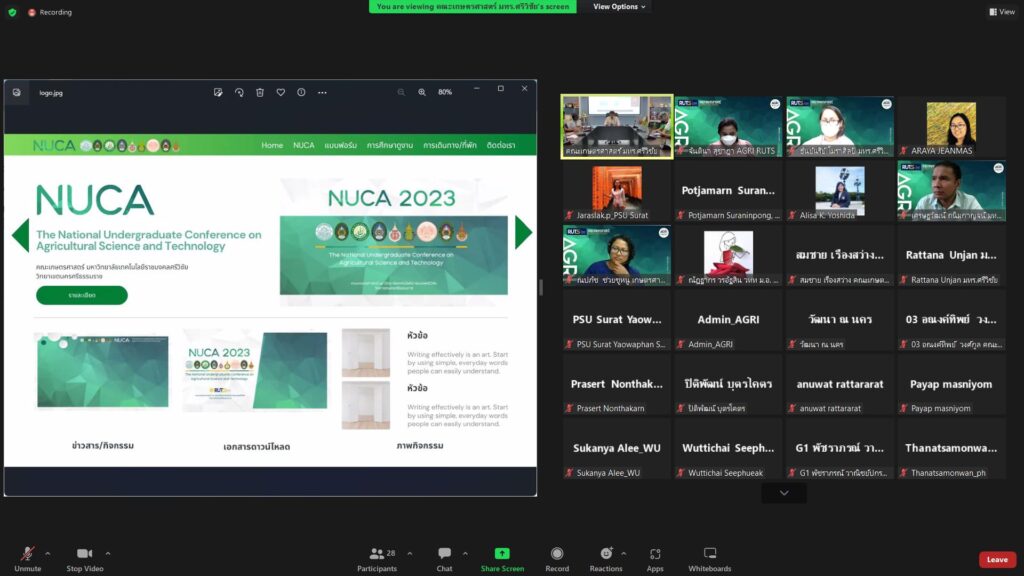Screen dimensions: 1024x576
Task: Open the View Options dropdown
Action: pyautogui.click(x=618, y=7)
